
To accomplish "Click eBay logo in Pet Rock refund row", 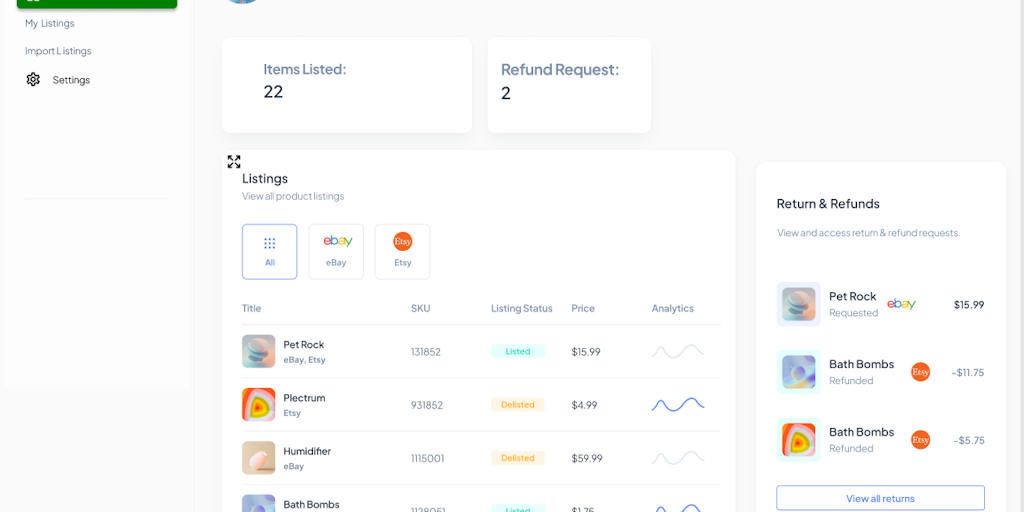I will [x=901, y=304].
